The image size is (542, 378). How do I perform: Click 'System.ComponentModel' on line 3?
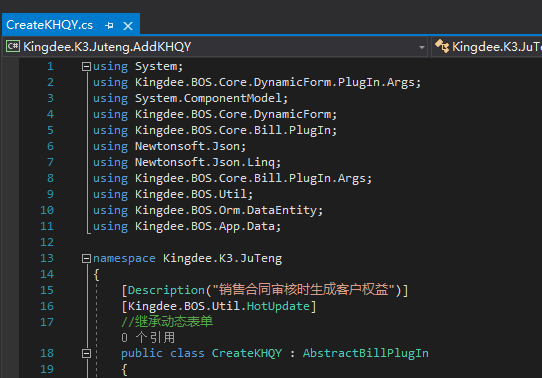click(208, 98)
